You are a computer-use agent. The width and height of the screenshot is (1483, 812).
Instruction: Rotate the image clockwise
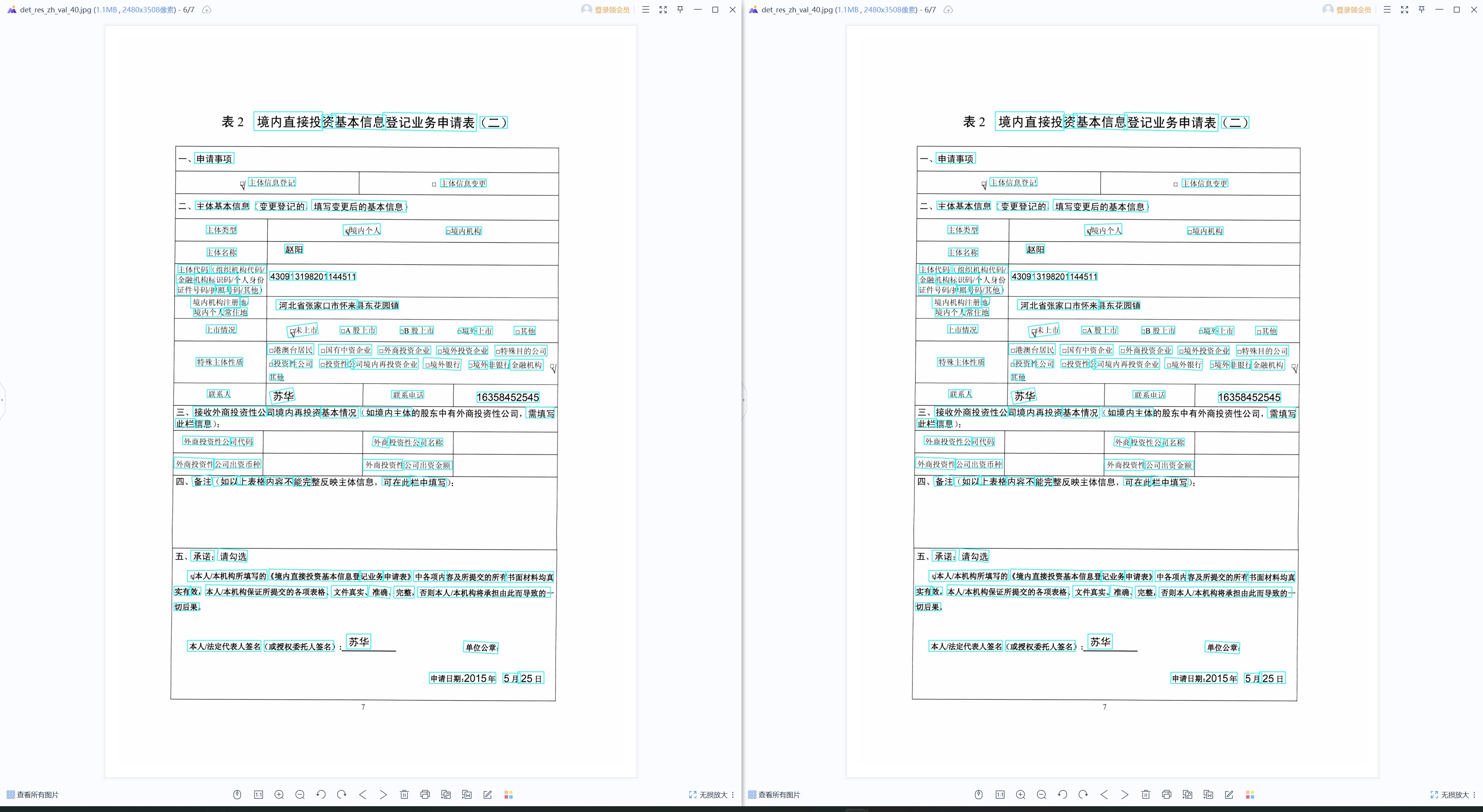point(341,794)
